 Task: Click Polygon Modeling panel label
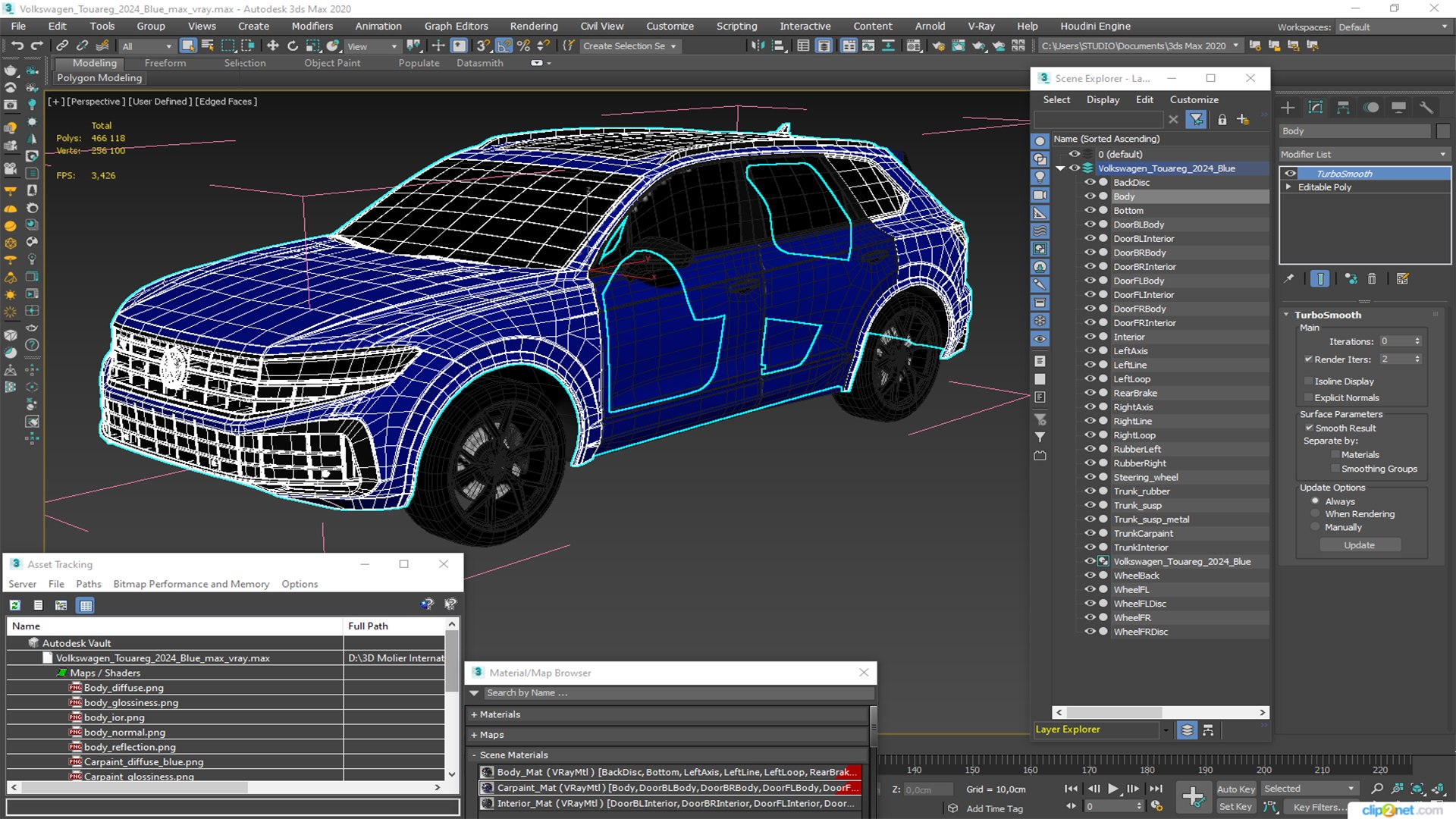coord(99,78)
